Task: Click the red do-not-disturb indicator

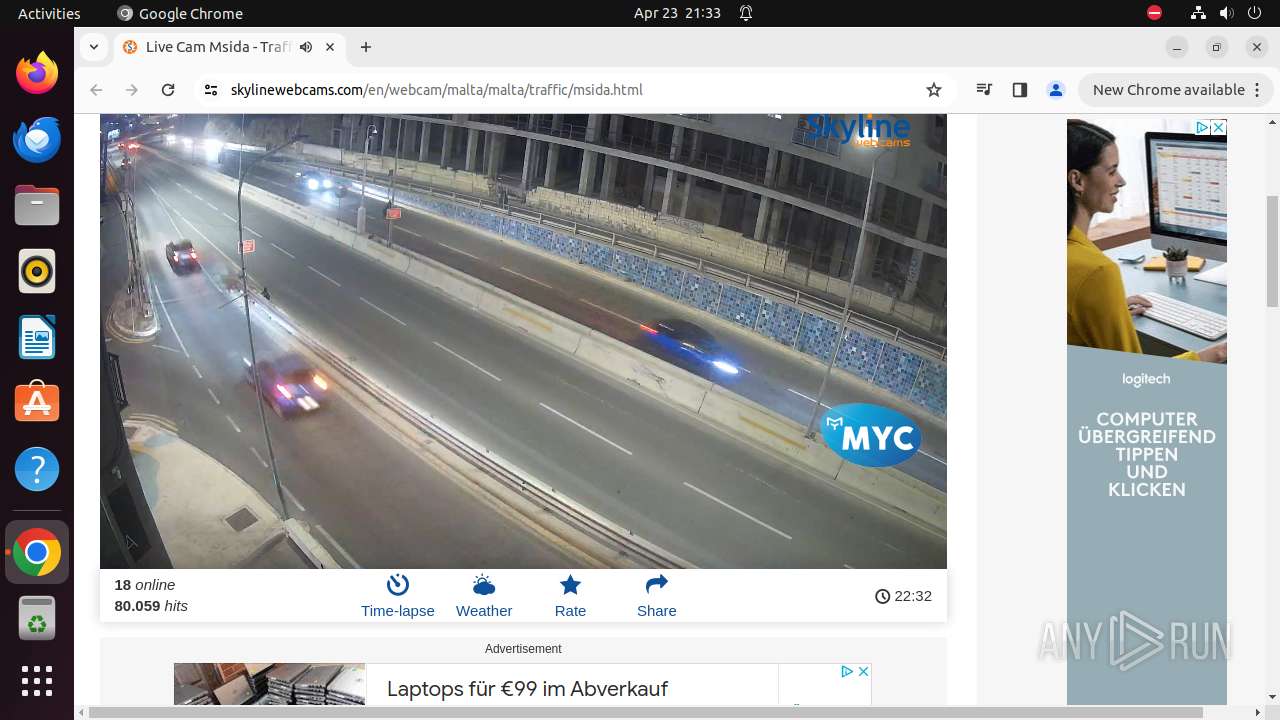Action: pos(1154,13)
